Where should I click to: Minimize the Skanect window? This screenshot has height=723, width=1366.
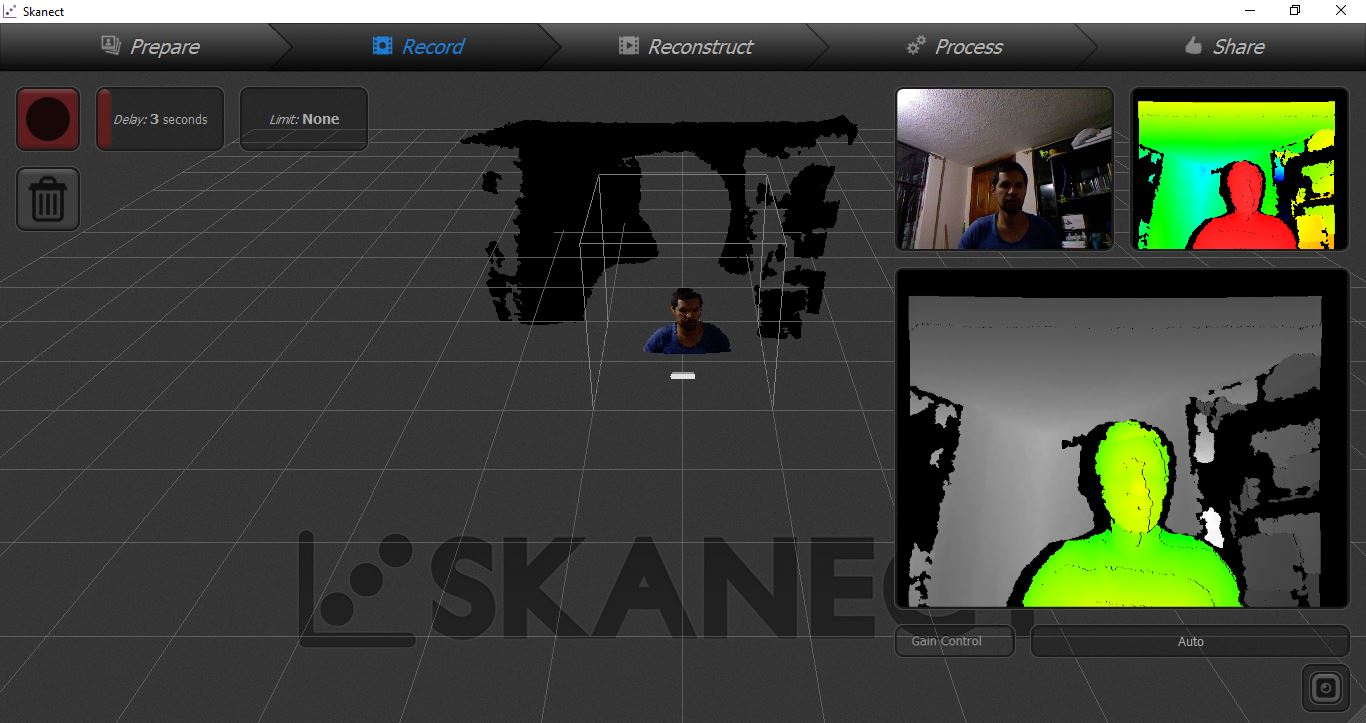tap(1250, 10)
